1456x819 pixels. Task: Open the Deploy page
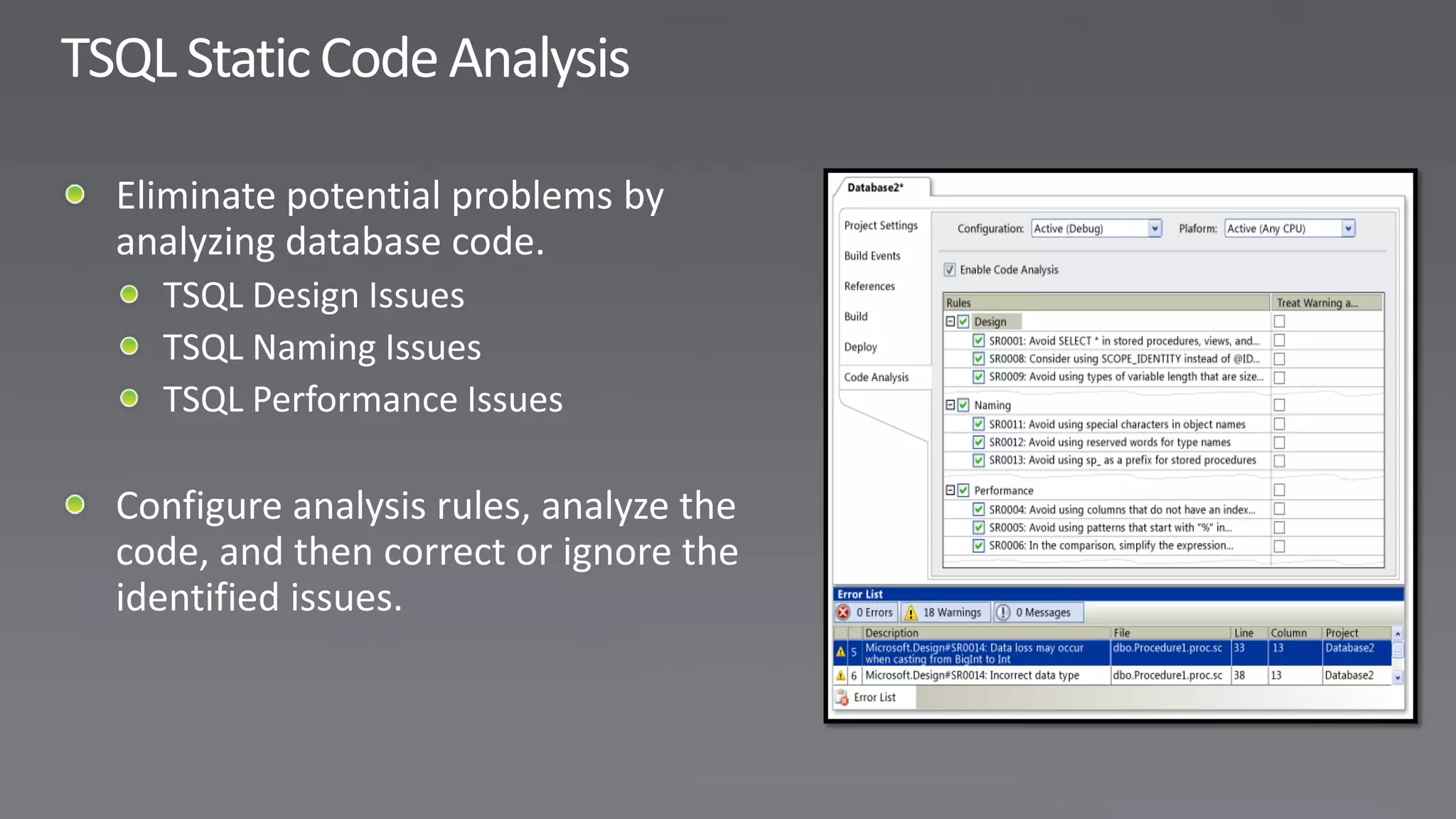pyautogui.click(x=860, y=347)
